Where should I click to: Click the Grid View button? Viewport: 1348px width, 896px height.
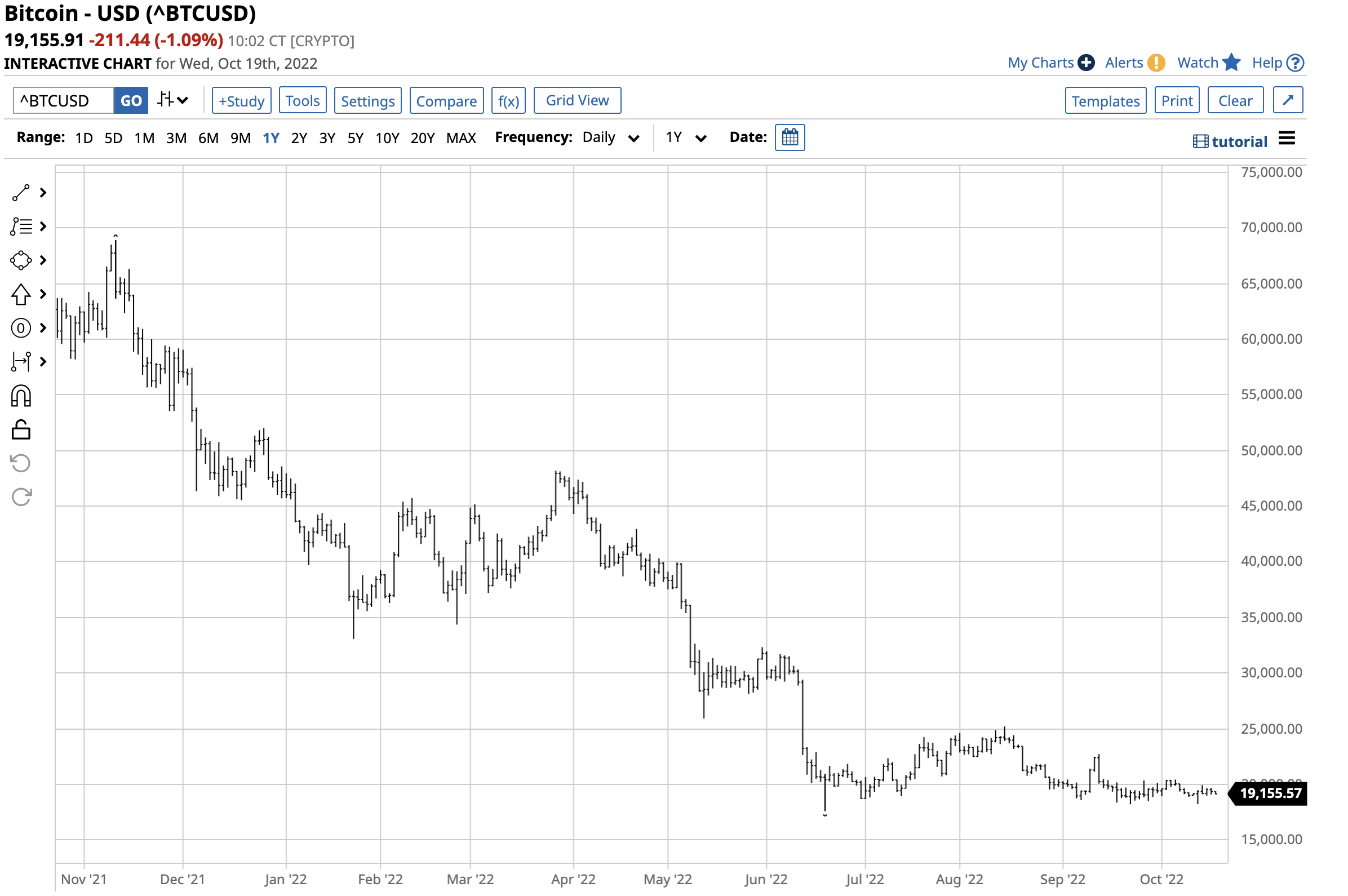pyautogui.click(x=577, y=100)
